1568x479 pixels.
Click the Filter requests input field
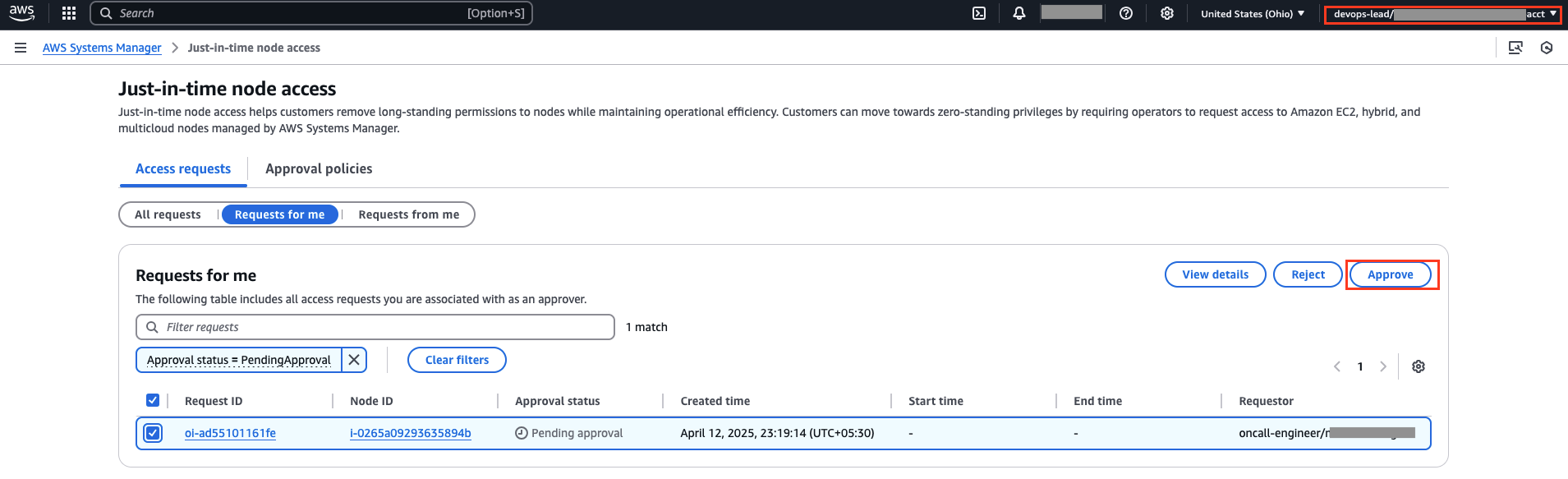375,327
